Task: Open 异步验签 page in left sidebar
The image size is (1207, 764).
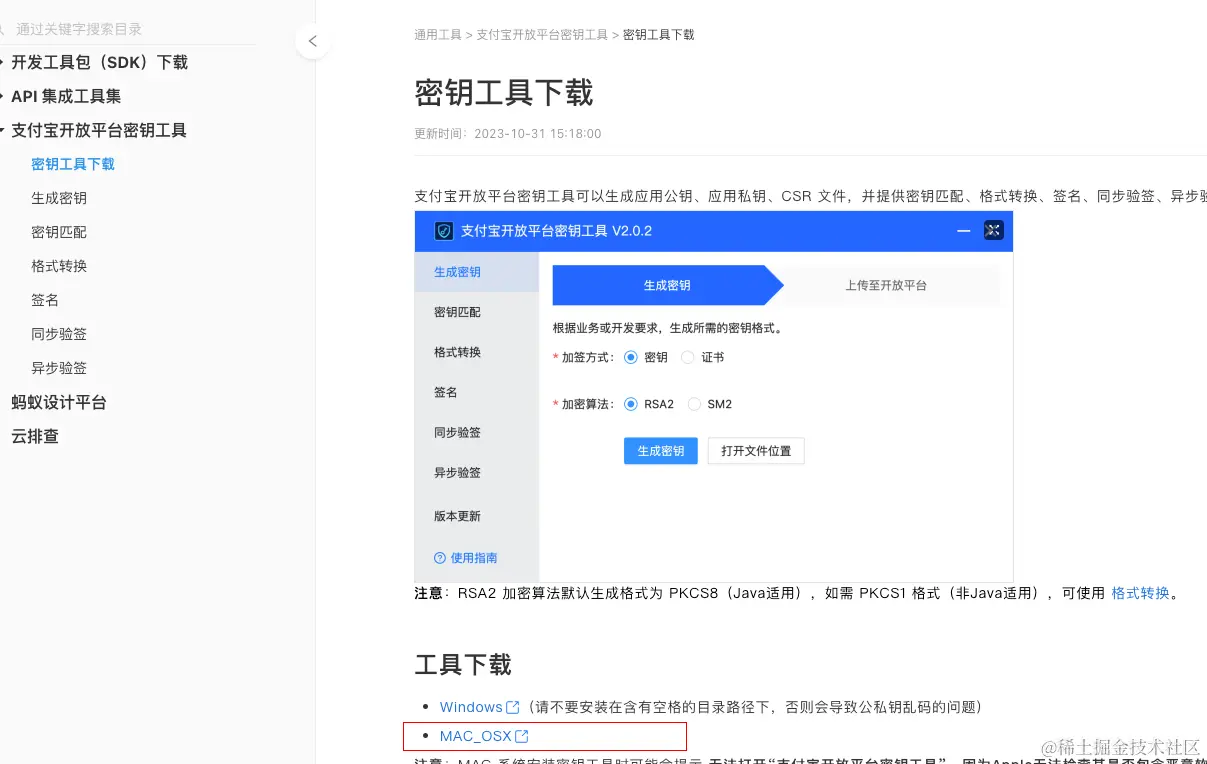Action: click(x=59, y=368)
